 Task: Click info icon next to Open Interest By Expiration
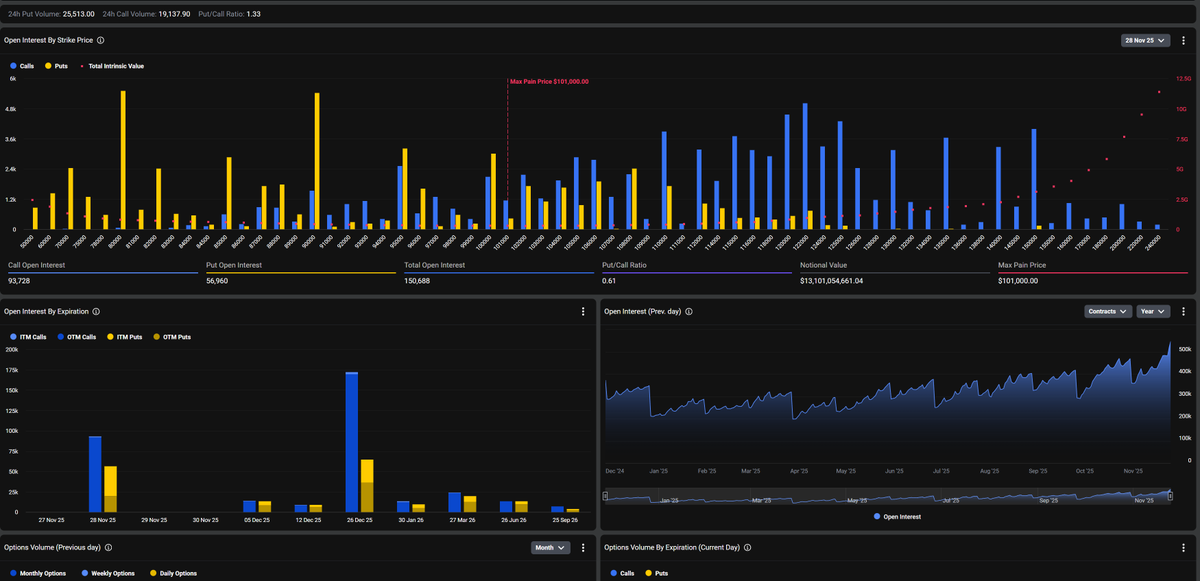pyautogui.click(x=94, y=311)
